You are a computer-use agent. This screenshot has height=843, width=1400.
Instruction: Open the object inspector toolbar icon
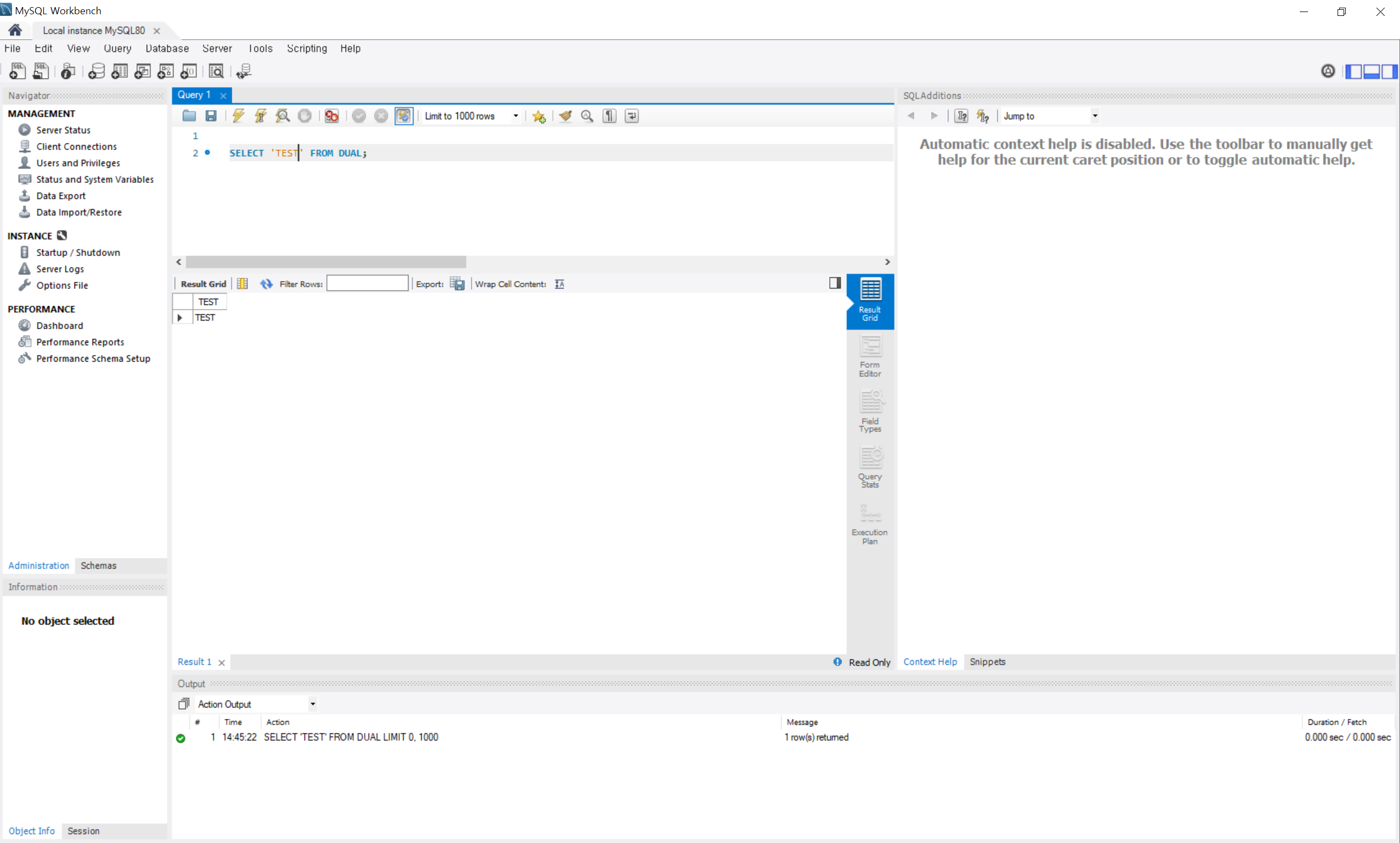68,71
